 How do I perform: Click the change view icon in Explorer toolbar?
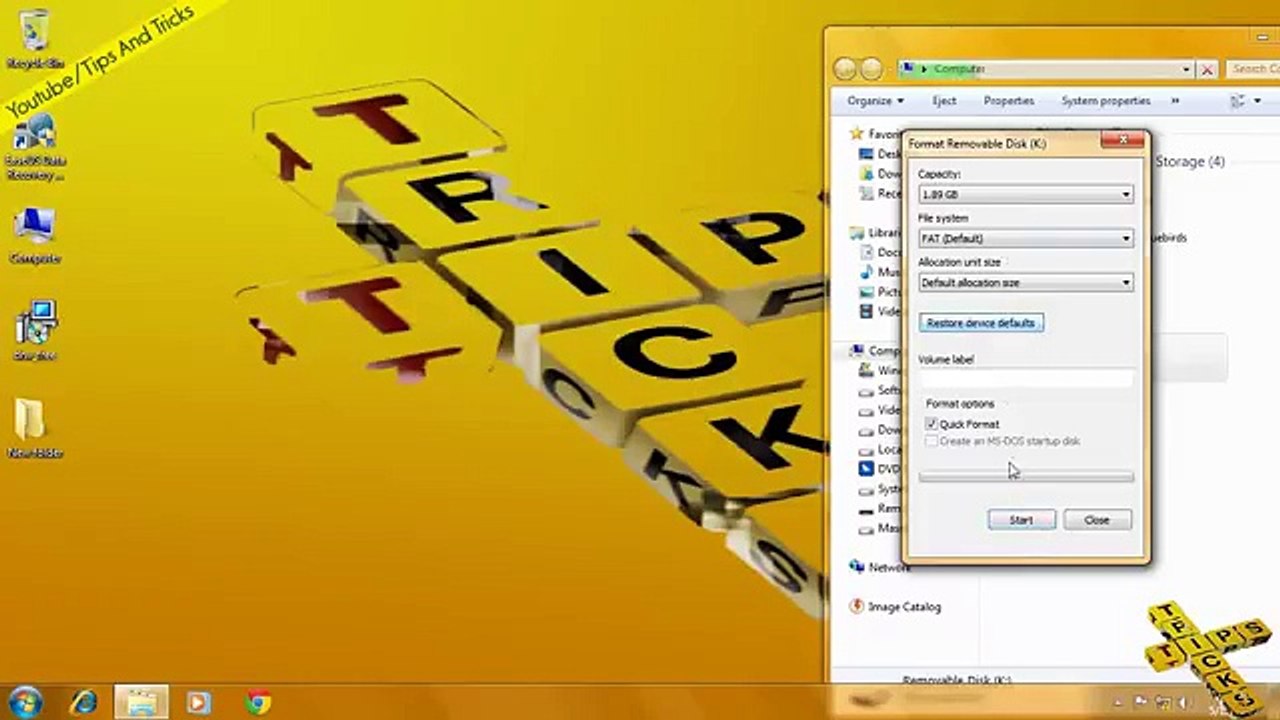point(1238,101)
